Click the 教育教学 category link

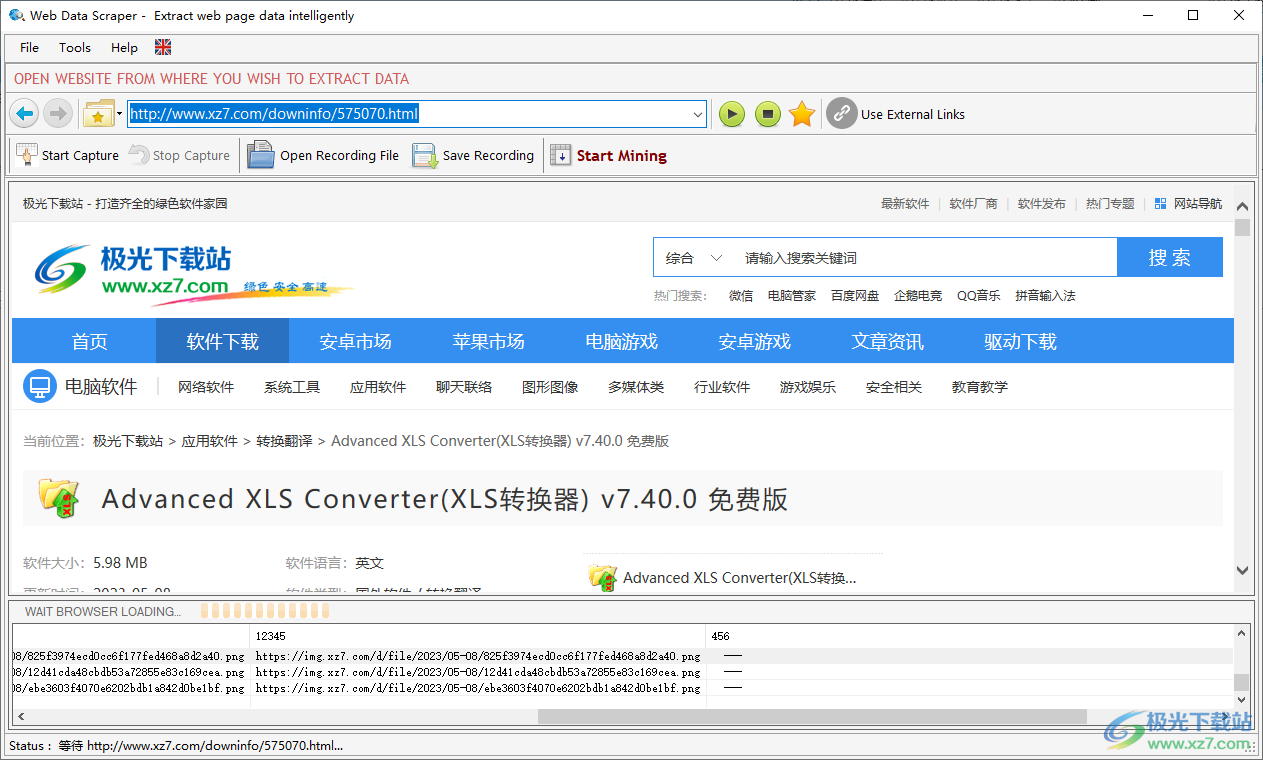tap(980, 387)
